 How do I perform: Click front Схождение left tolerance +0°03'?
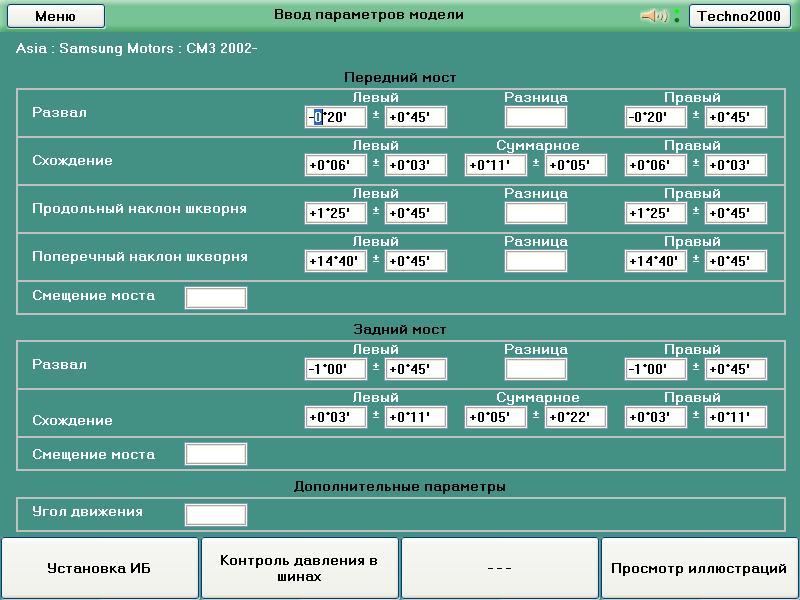tap(416, 165)
